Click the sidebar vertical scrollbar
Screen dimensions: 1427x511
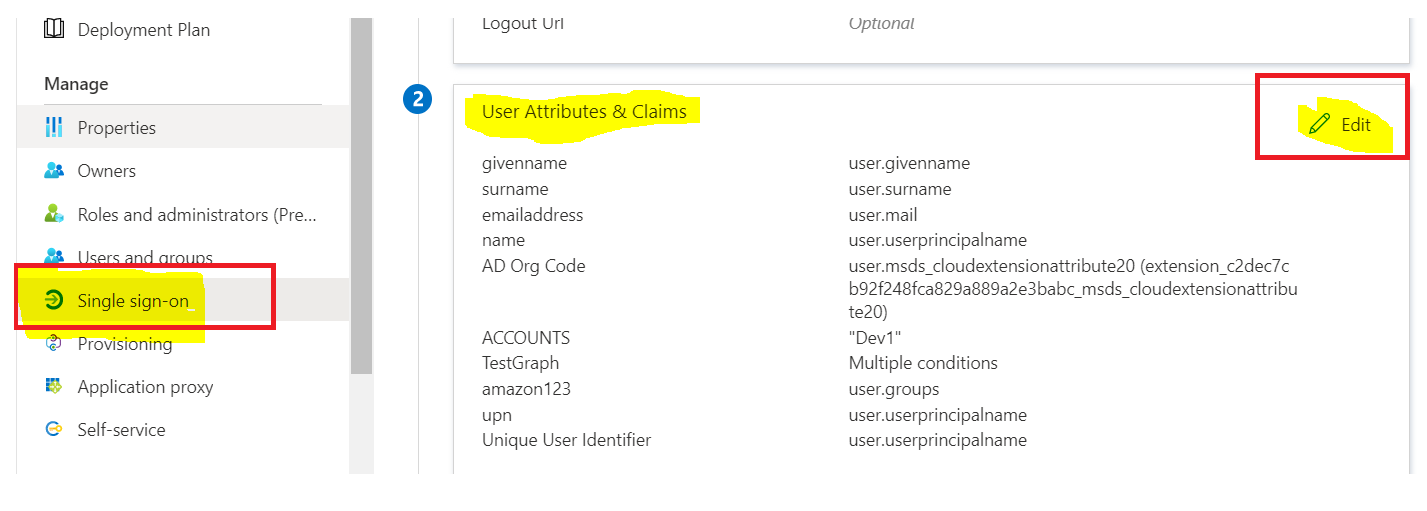coord(361,195)
